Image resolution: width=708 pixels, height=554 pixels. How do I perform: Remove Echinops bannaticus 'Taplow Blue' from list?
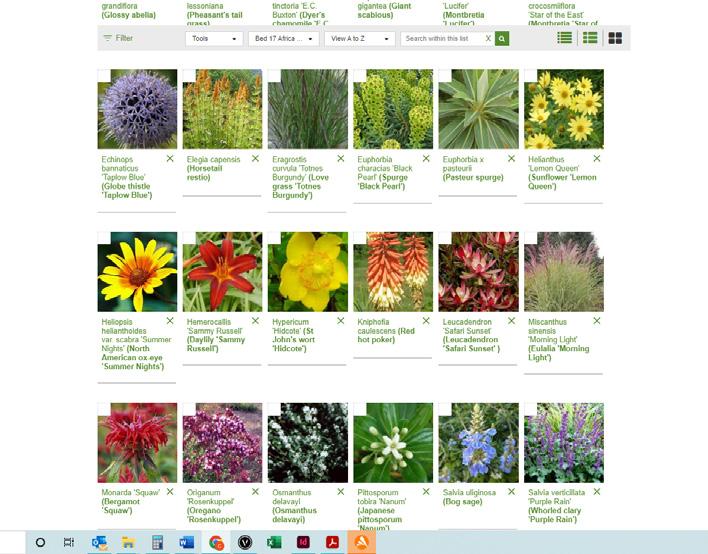170,158
